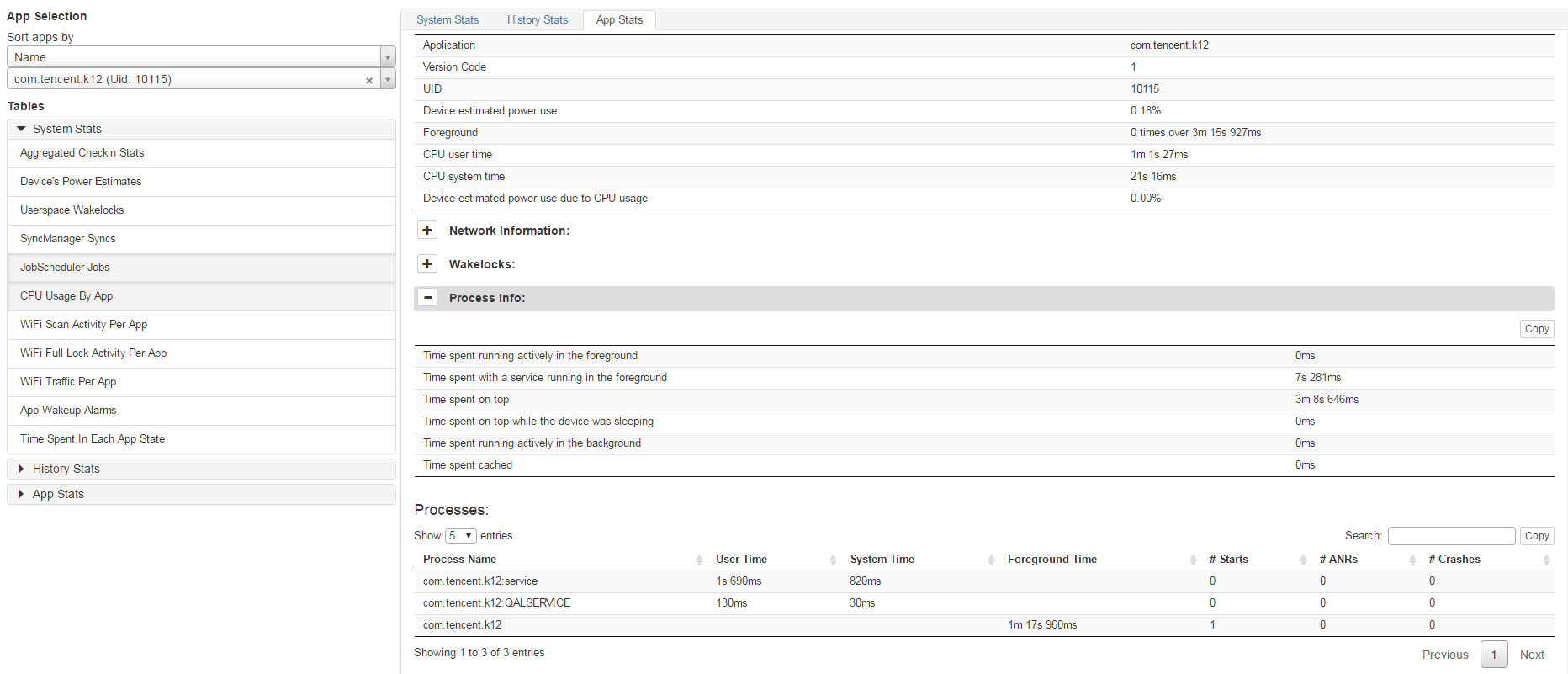The image size is (1568, 674).
Task: Expand the Wakelocks section
Action: point(427,264)
